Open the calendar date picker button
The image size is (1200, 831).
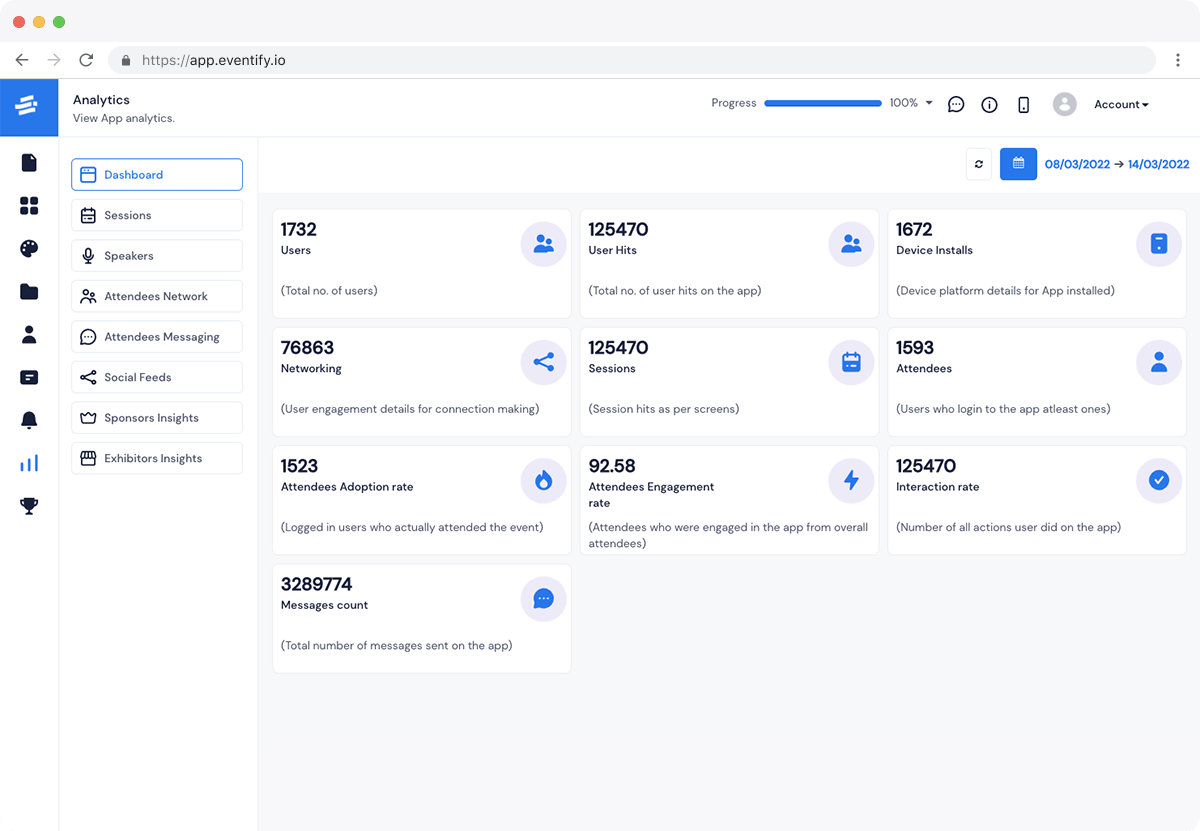[x=1018, y=164]
